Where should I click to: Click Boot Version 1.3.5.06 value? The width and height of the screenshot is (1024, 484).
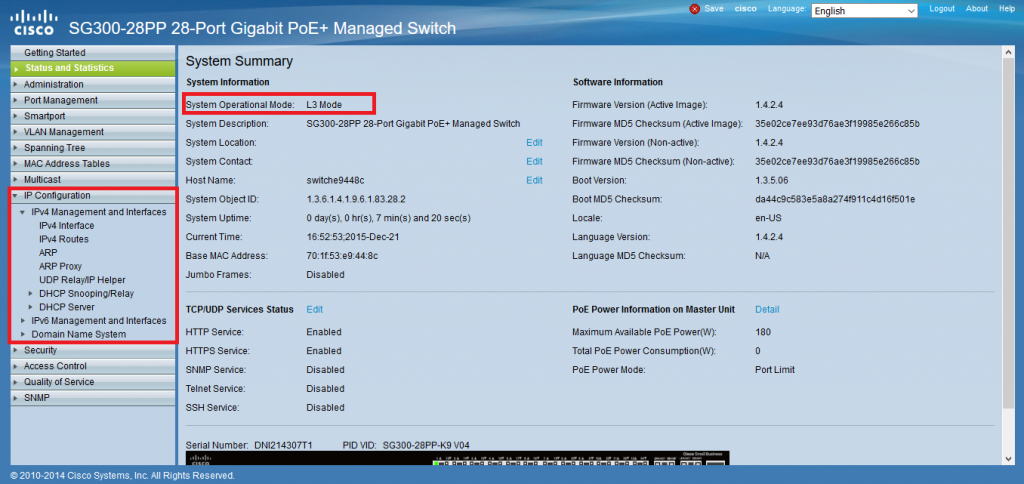point(773,180)
